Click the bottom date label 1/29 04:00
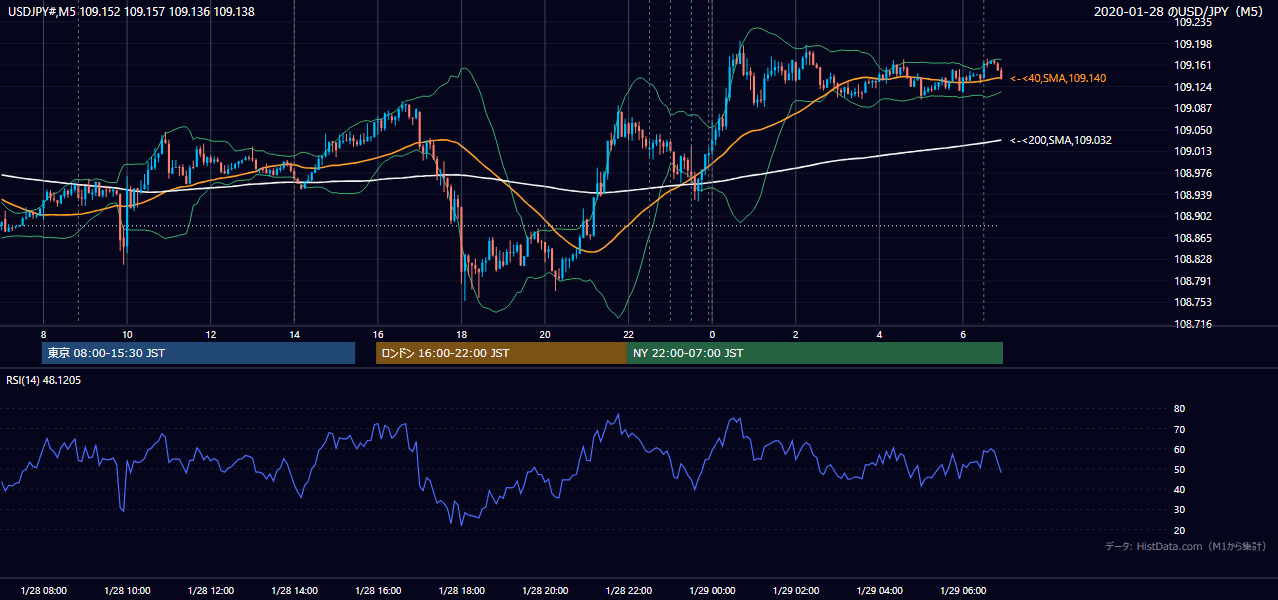1278x600 pixels. click(x=879, y=591)
